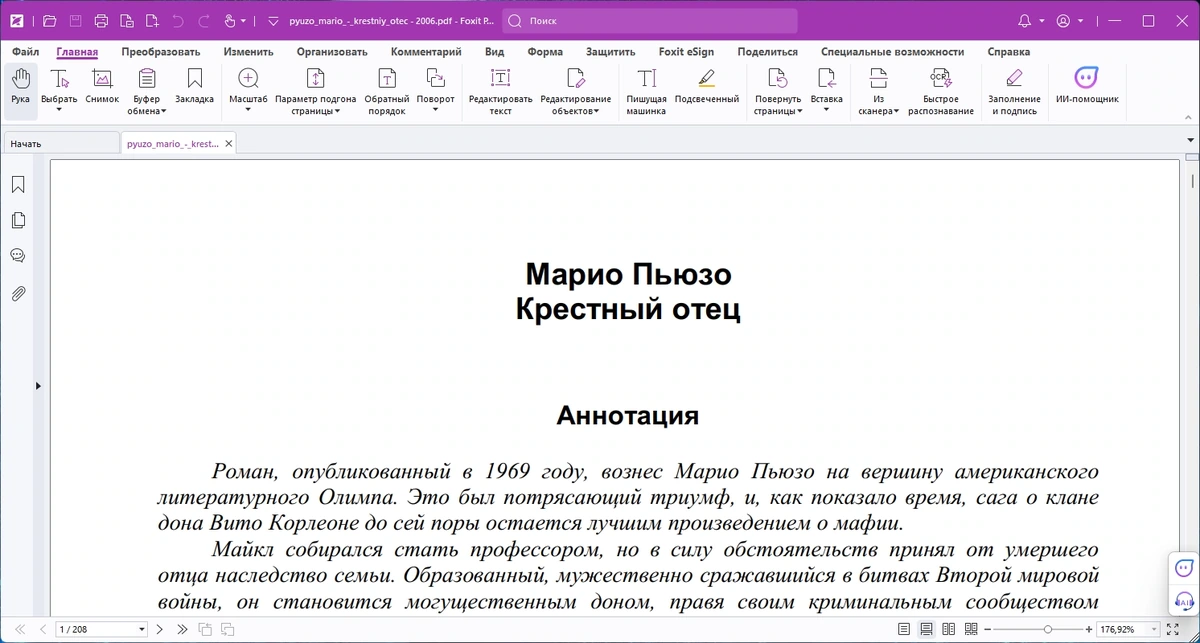Click Повернуть страницы icon
1200x643 pixels.
778,80
